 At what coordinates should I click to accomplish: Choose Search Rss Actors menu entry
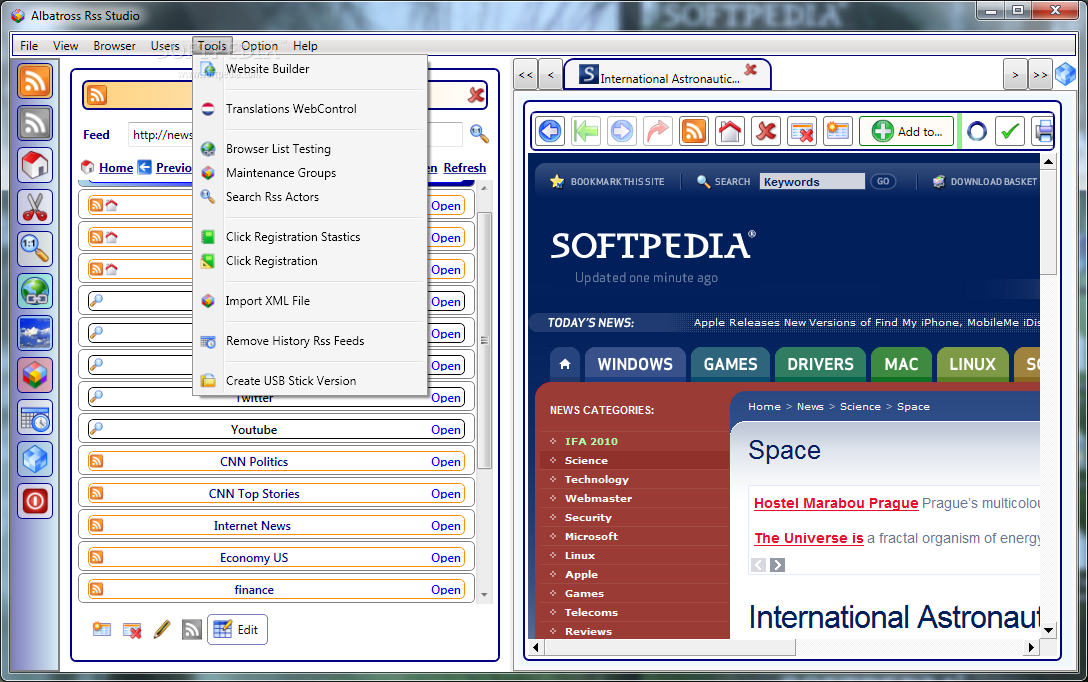pyautogui.click(x=310, y=197)
